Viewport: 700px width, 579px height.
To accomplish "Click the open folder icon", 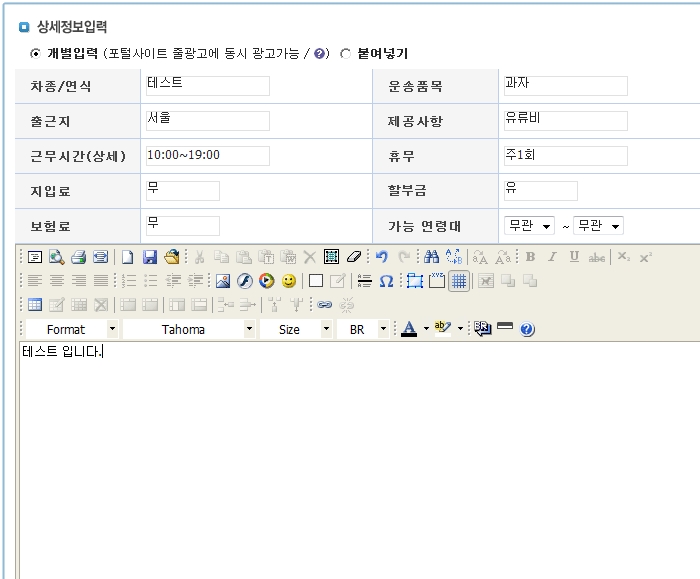I will point(171,257).
